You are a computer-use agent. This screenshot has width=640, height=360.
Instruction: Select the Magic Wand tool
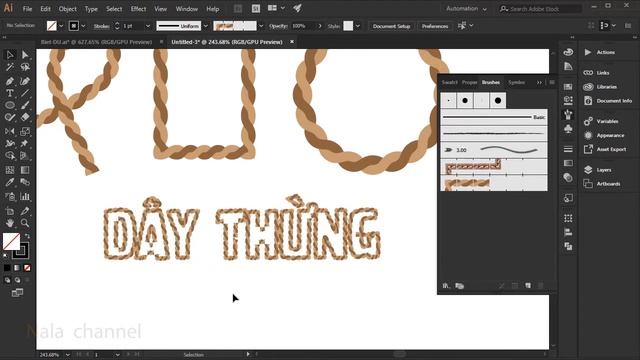coord(10,67)
